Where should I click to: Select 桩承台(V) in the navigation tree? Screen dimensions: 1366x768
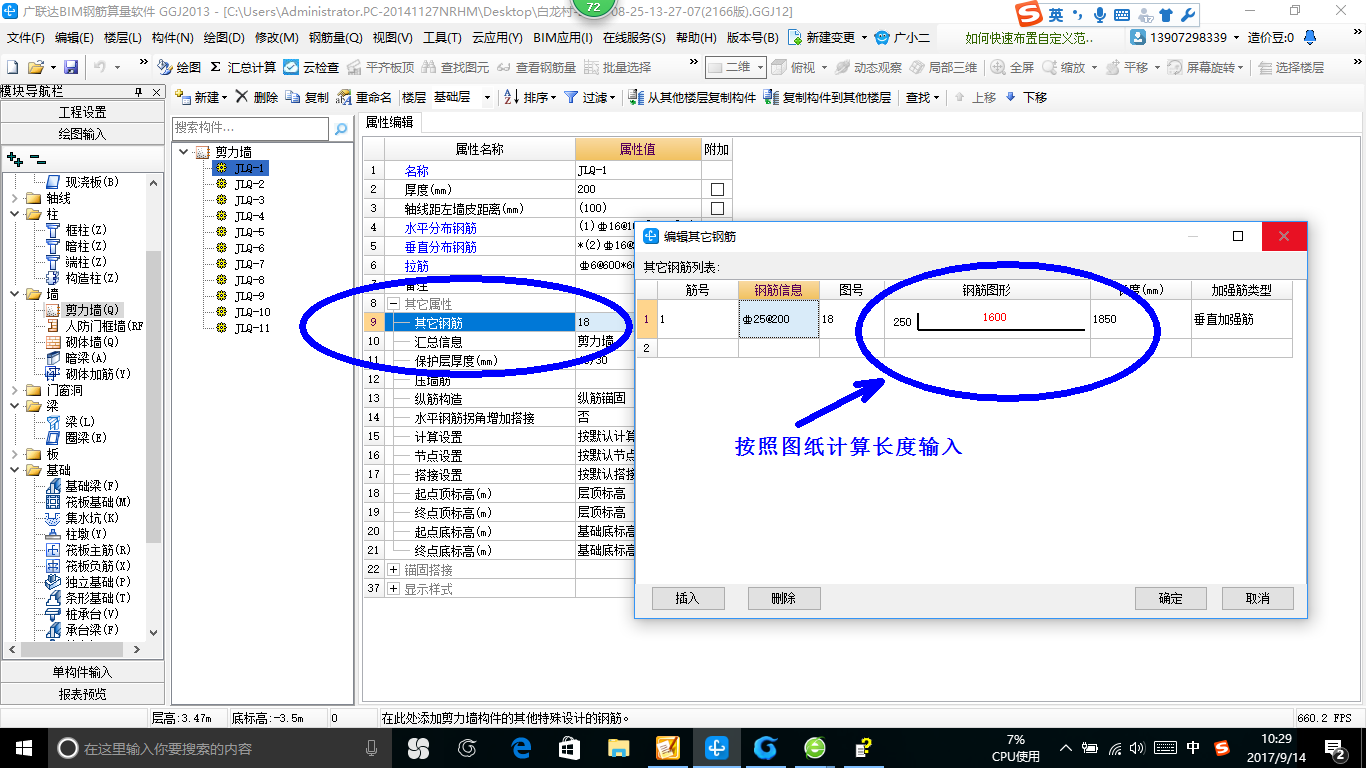tap(82, 614)
